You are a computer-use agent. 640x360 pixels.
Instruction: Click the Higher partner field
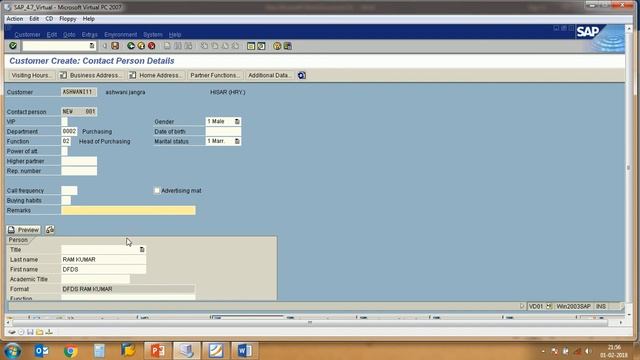click(x=79, y=161)
